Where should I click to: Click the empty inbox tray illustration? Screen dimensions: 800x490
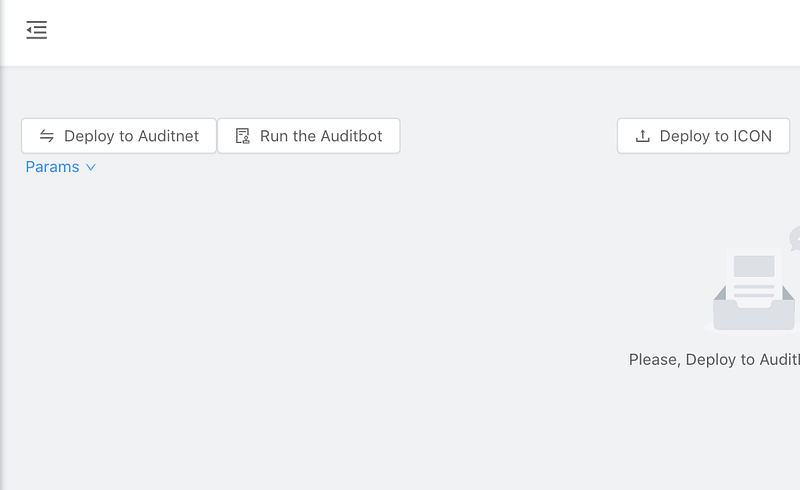coord(752,291)
